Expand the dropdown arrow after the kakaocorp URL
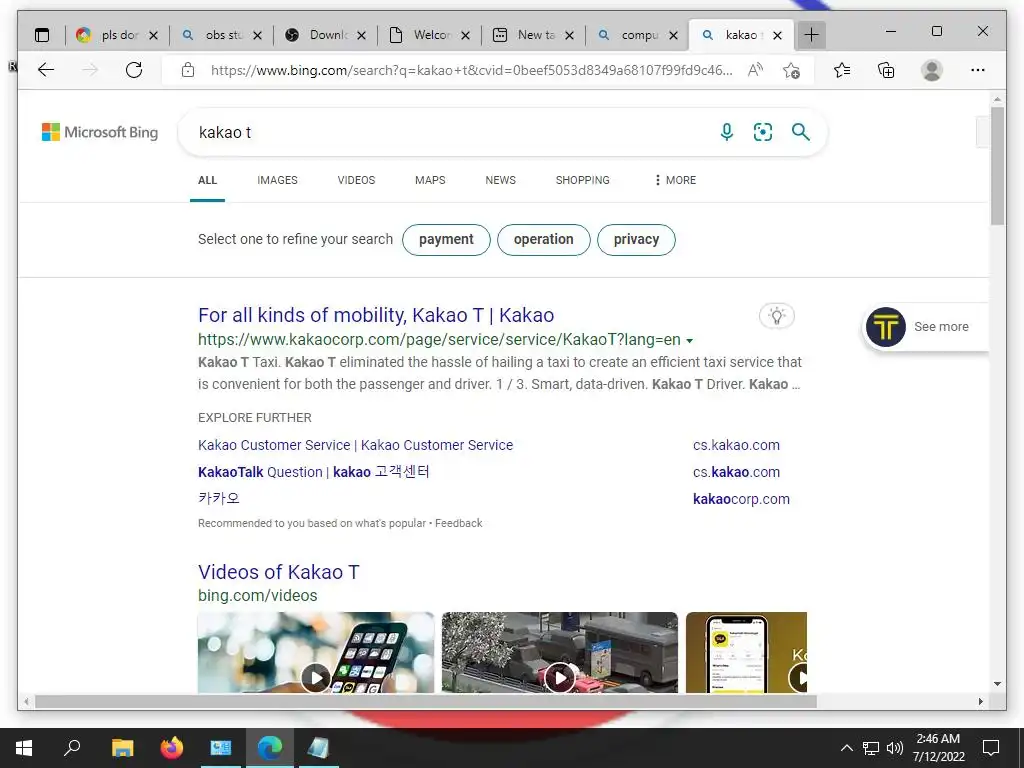1024x768 pixels. pos(690,341)
